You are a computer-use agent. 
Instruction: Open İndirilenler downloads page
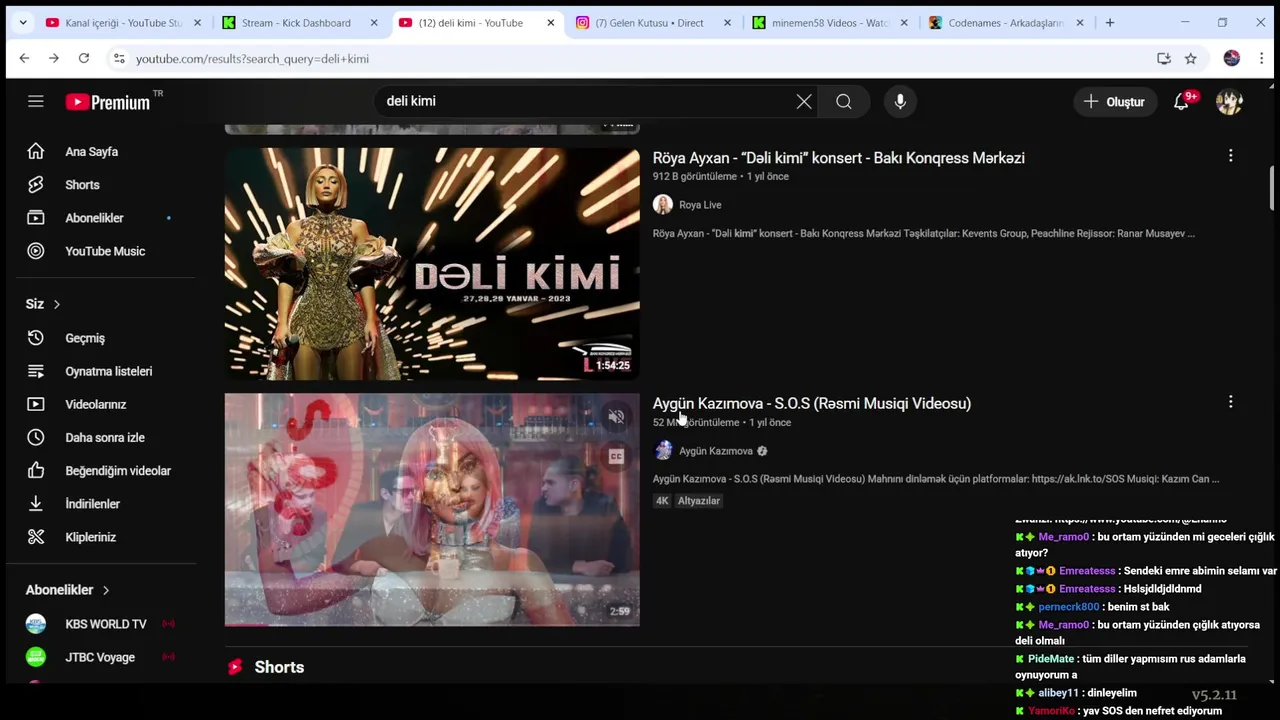92,504
